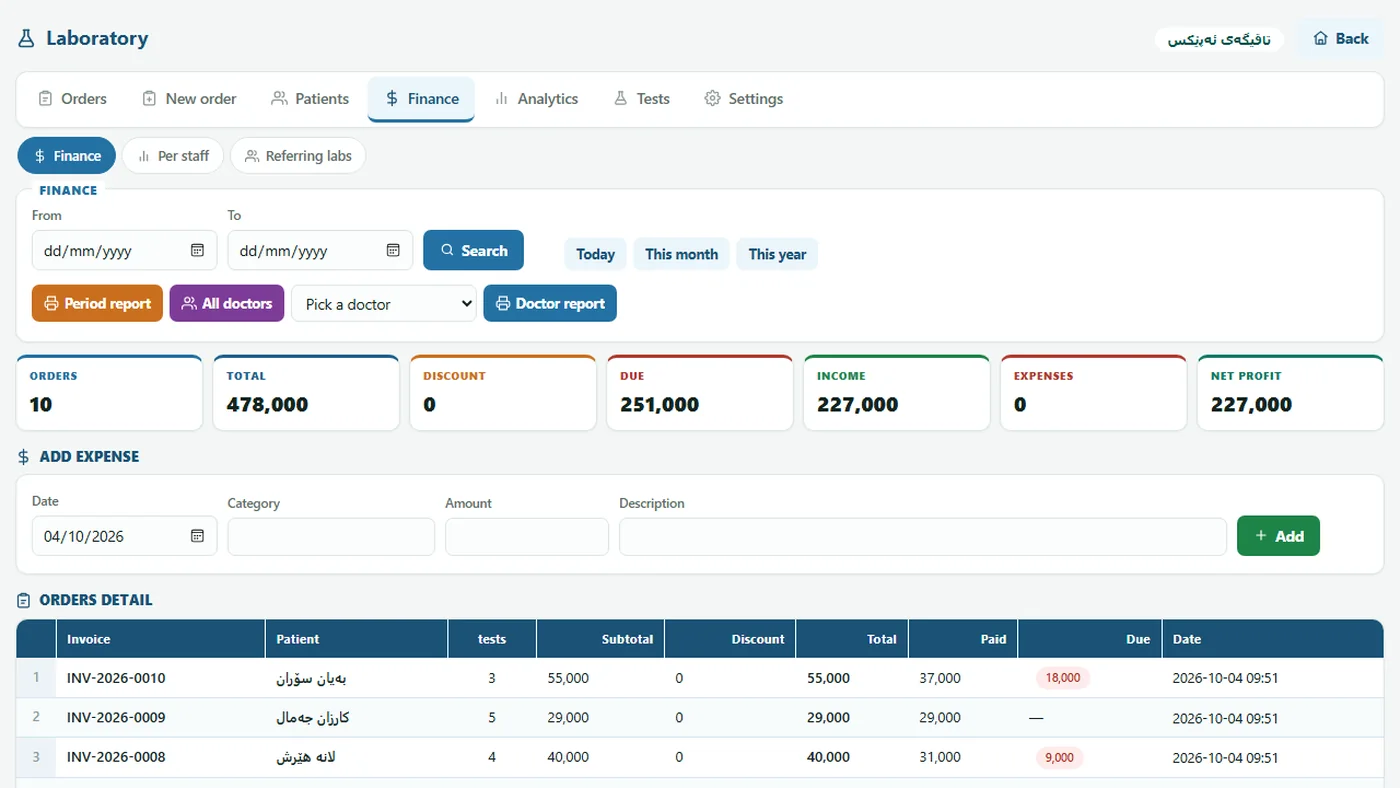
Task: Click the Date column header
Action: 1273,639
